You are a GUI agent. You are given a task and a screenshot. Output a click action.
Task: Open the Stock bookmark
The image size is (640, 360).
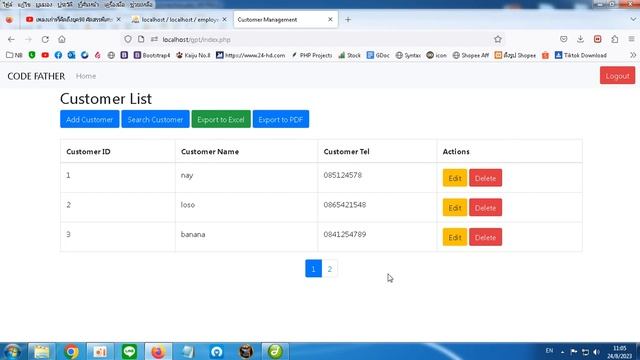pyautogui.click(x=349, y=55)
